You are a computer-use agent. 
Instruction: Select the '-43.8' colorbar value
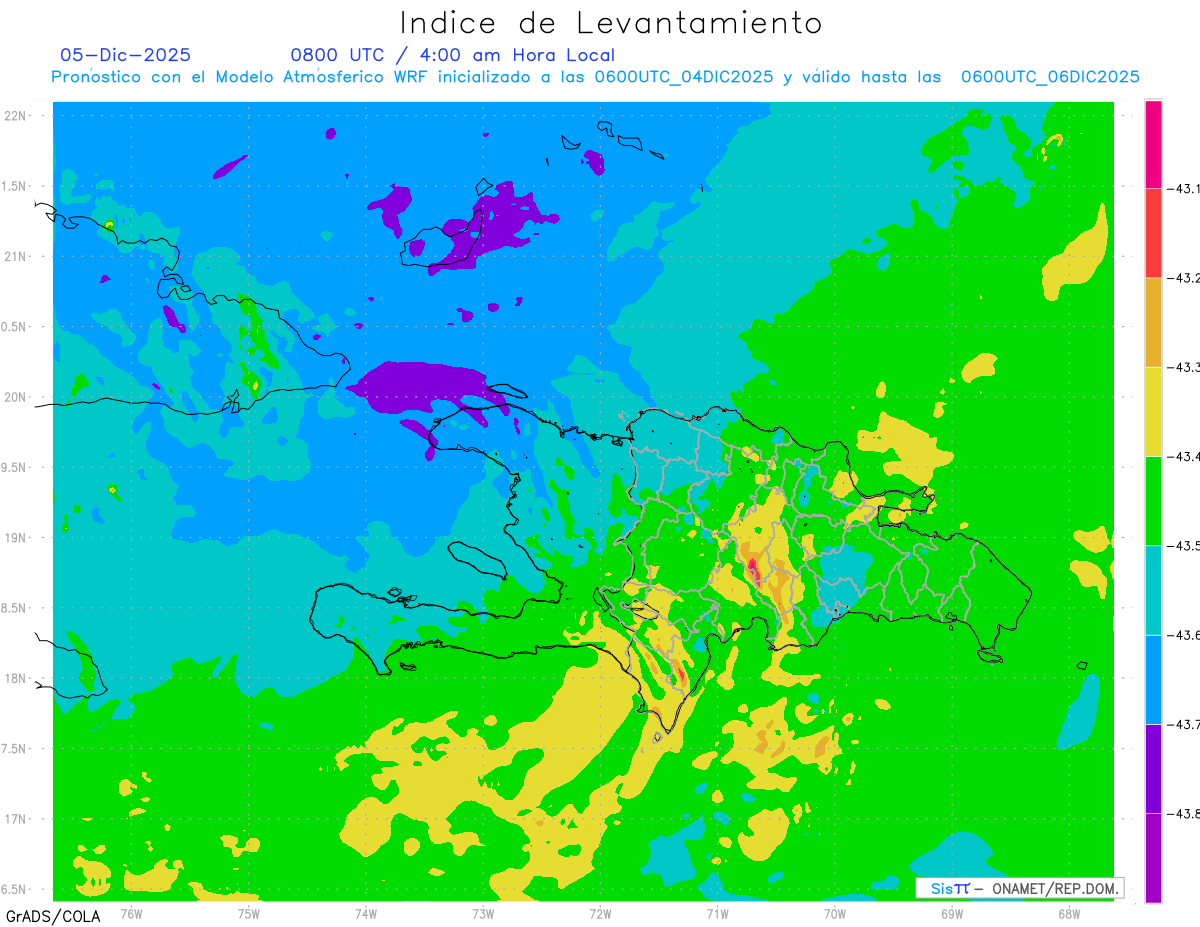[x=1184, y=813]
